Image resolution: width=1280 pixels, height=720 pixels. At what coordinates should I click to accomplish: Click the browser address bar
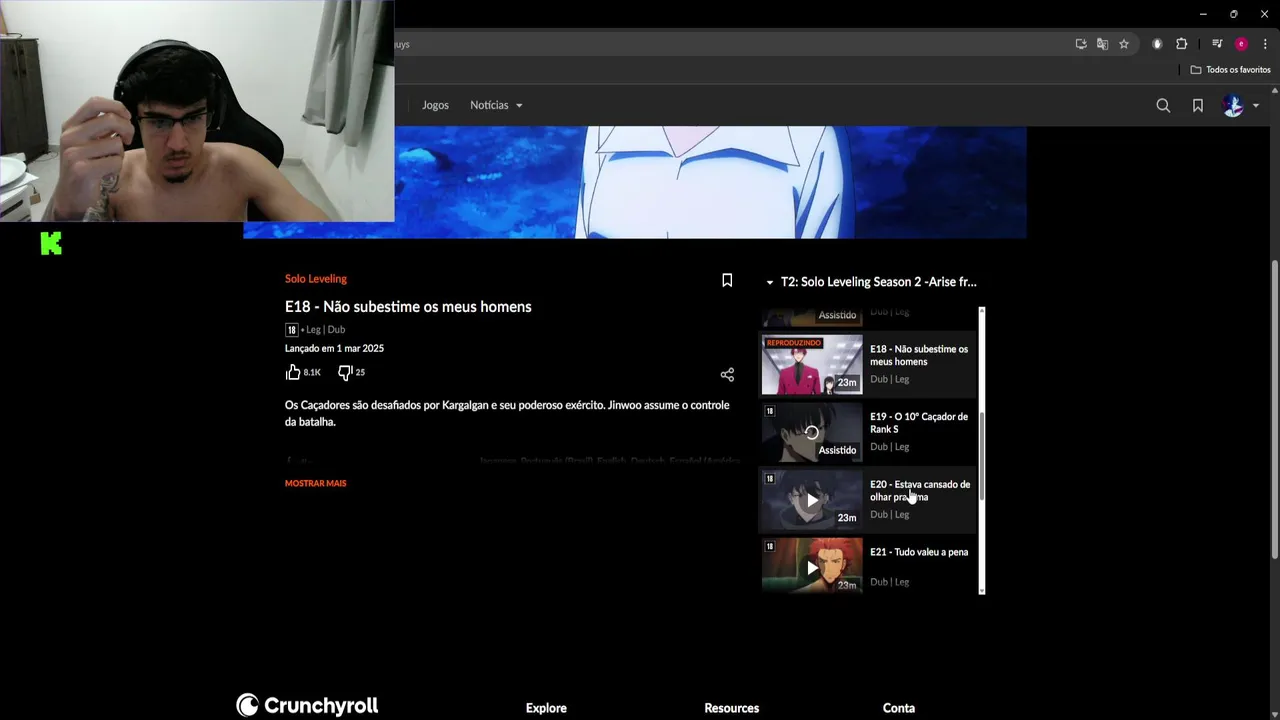pos(730,44)
